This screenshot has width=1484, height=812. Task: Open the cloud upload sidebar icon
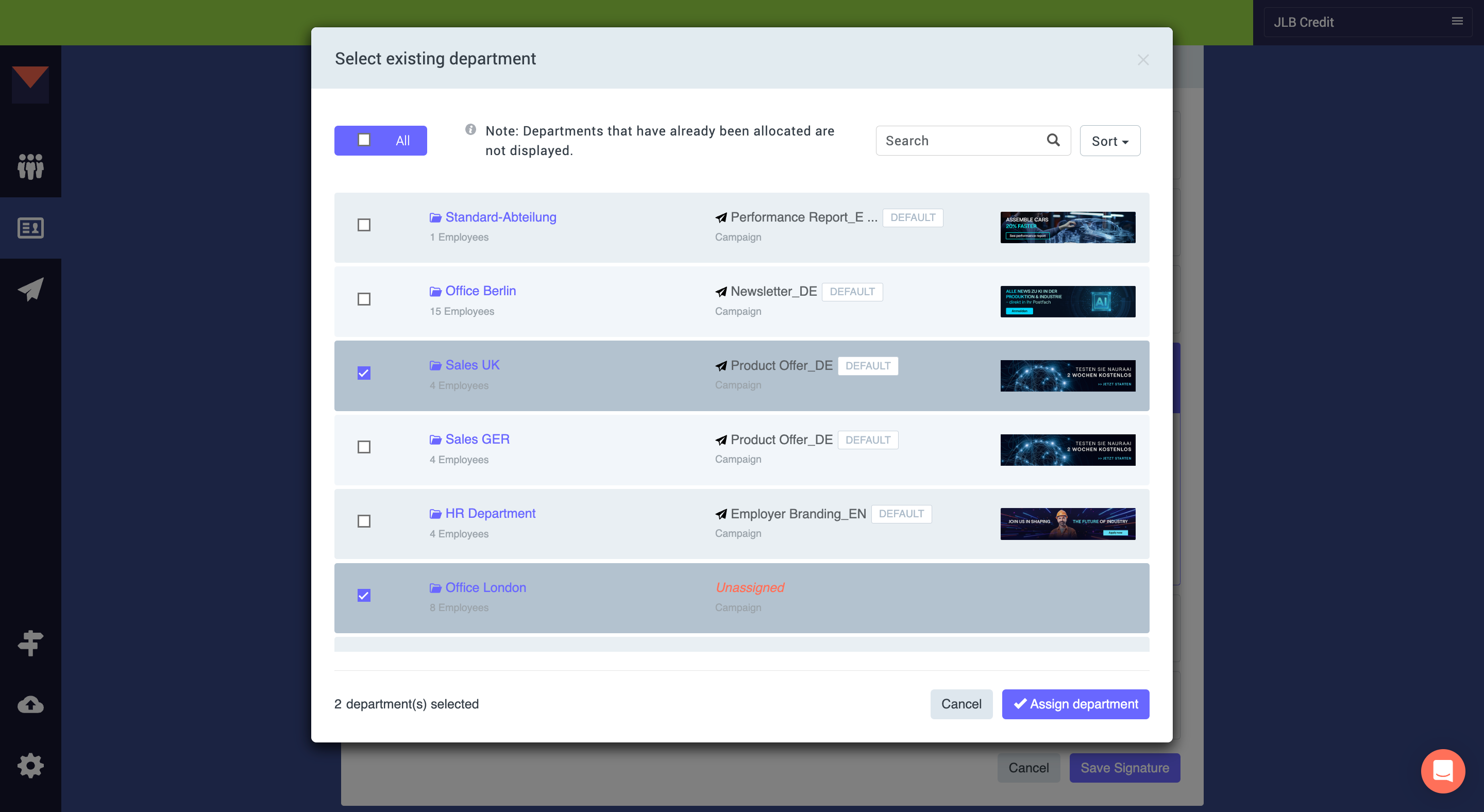(30, 704)
